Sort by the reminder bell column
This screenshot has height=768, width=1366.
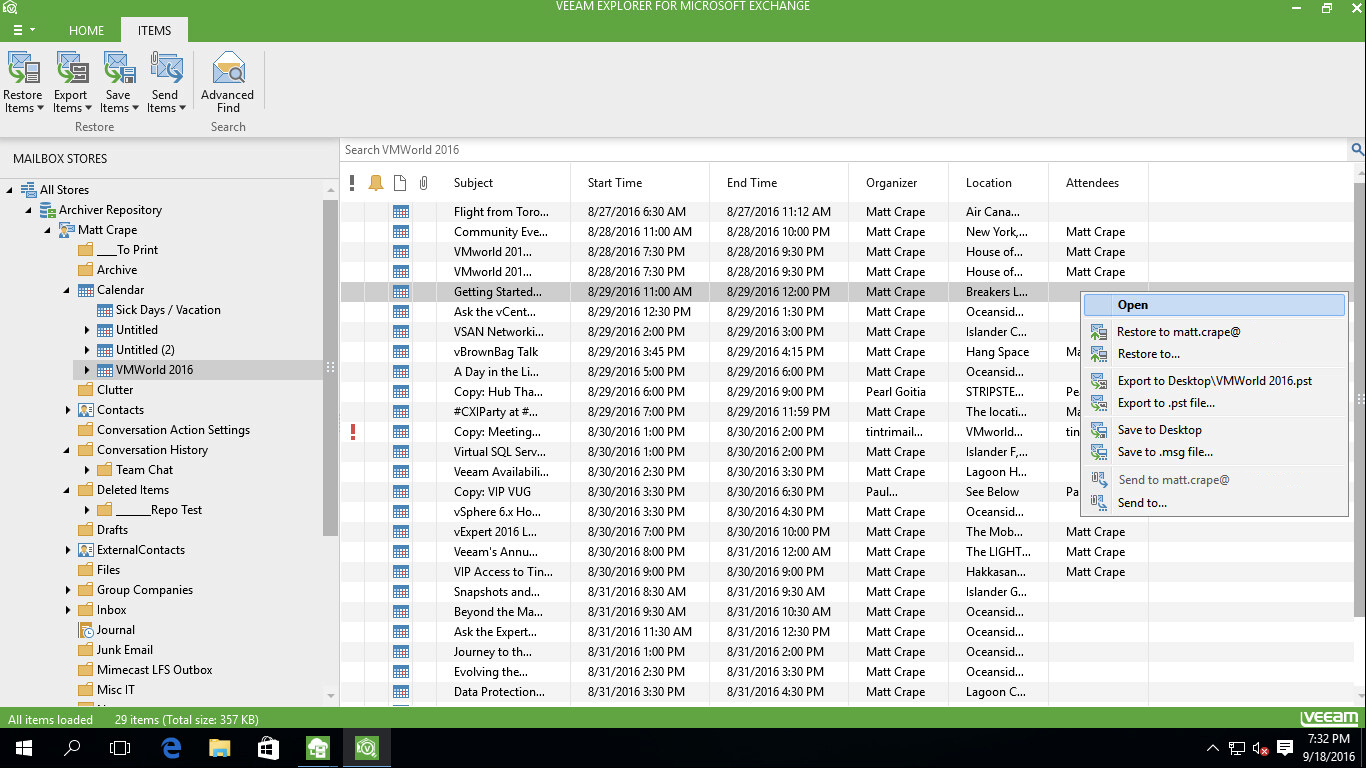pos(376,183)
